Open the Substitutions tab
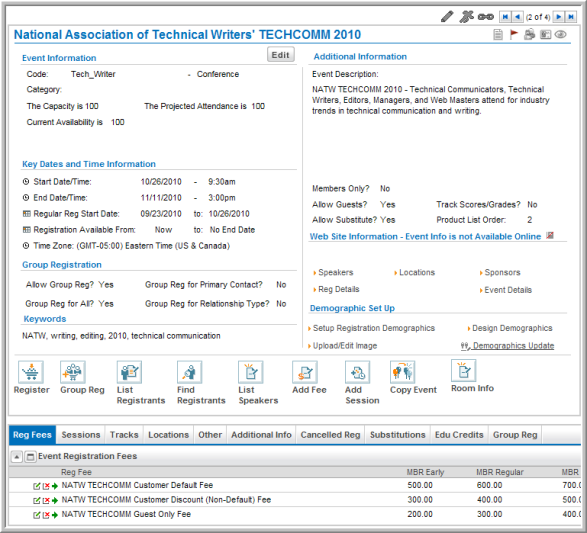 point(398,435)
